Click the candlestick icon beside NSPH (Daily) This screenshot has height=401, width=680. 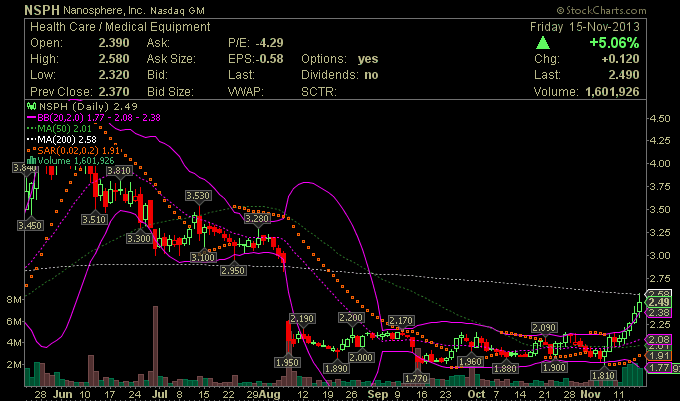click(x=31, y=106)
